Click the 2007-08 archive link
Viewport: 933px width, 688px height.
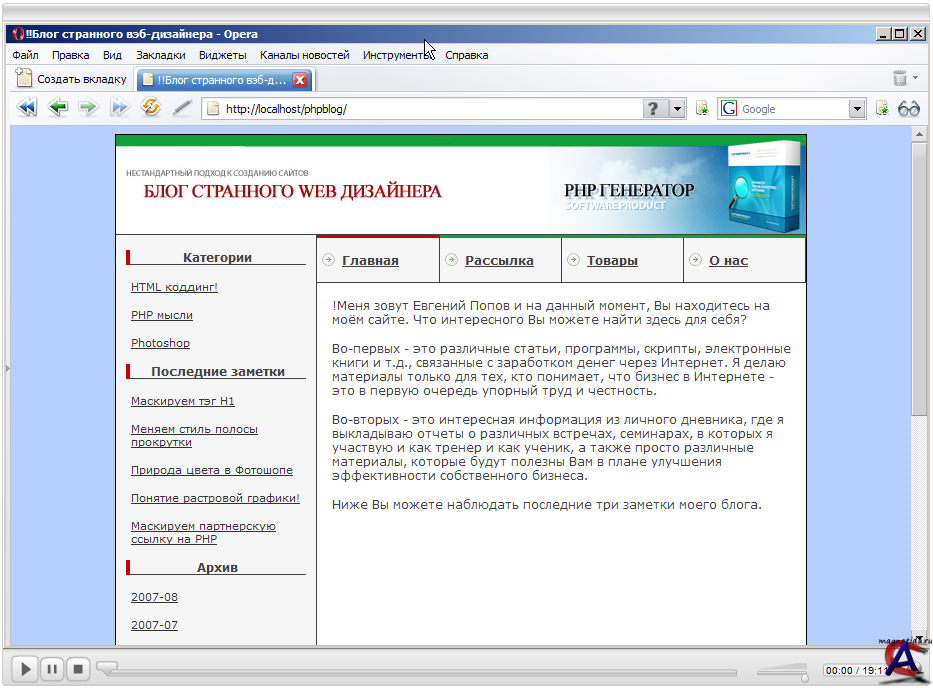154,597
